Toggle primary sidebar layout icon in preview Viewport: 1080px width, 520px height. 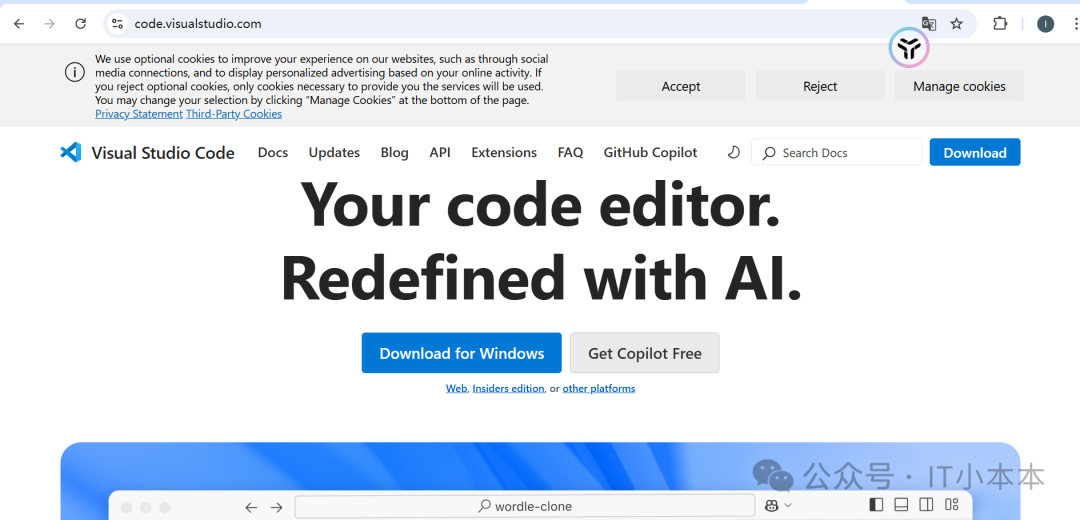click(x=876, y=505)
